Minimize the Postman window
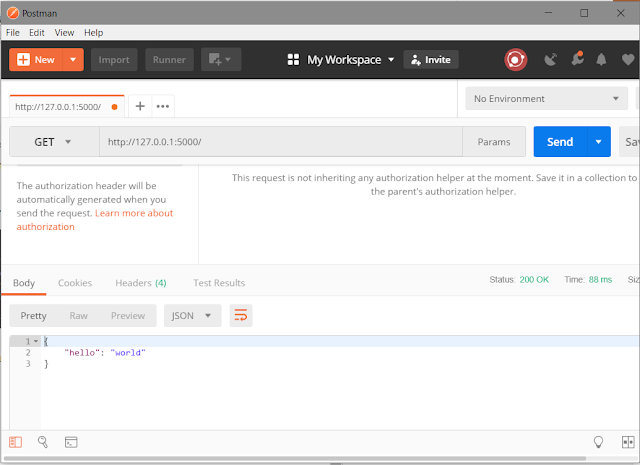 click(548, 13)
